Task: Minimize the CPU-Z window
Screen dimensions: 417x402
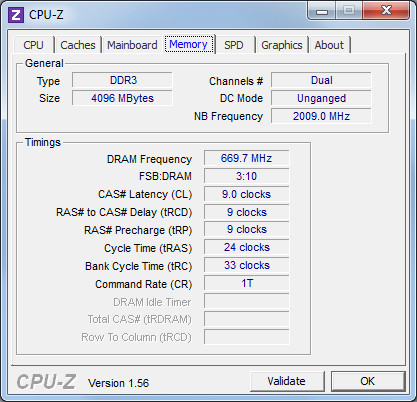Action: click(322, 11)
